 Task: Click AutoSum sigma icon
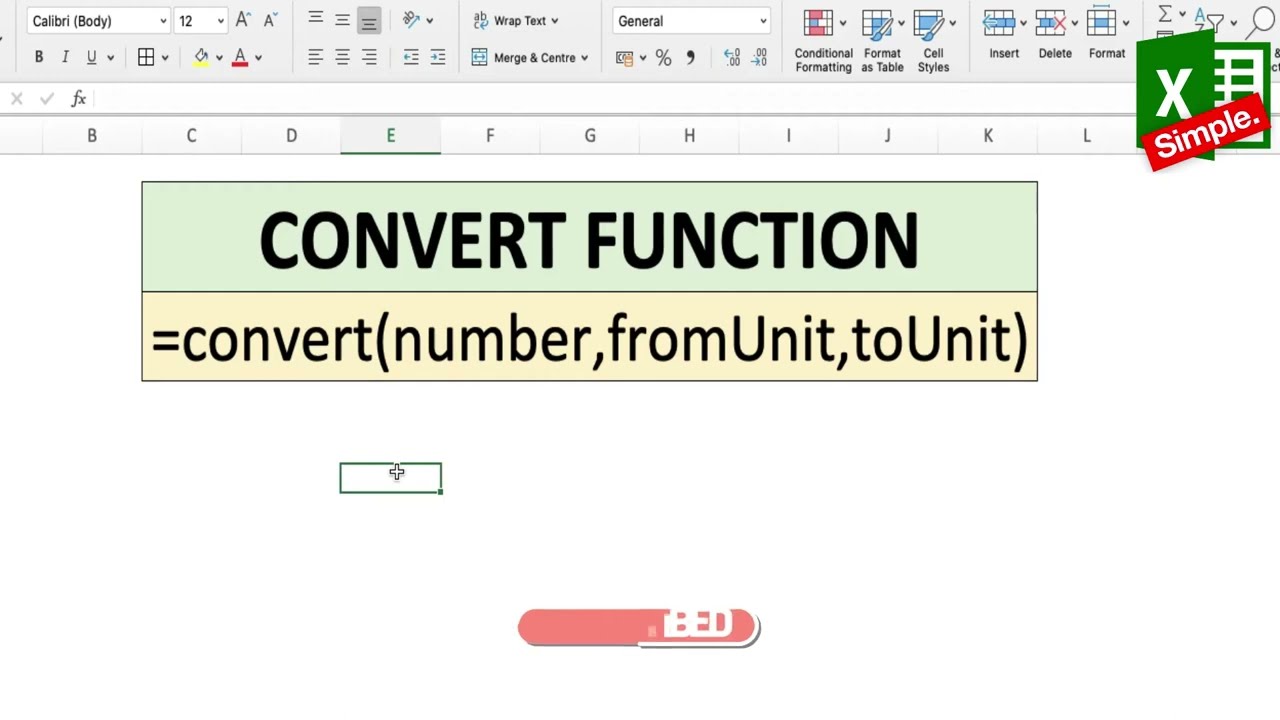1165,14
